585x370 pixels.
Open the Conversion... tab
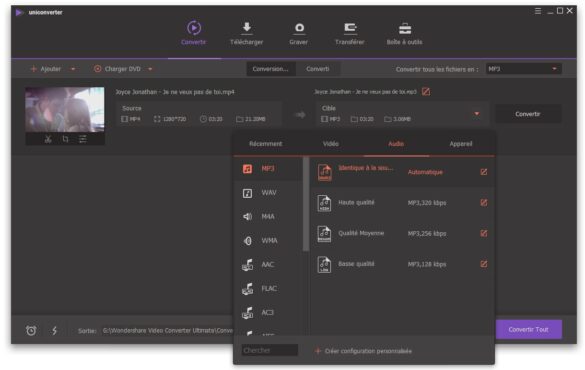click(x=270, y=69)
